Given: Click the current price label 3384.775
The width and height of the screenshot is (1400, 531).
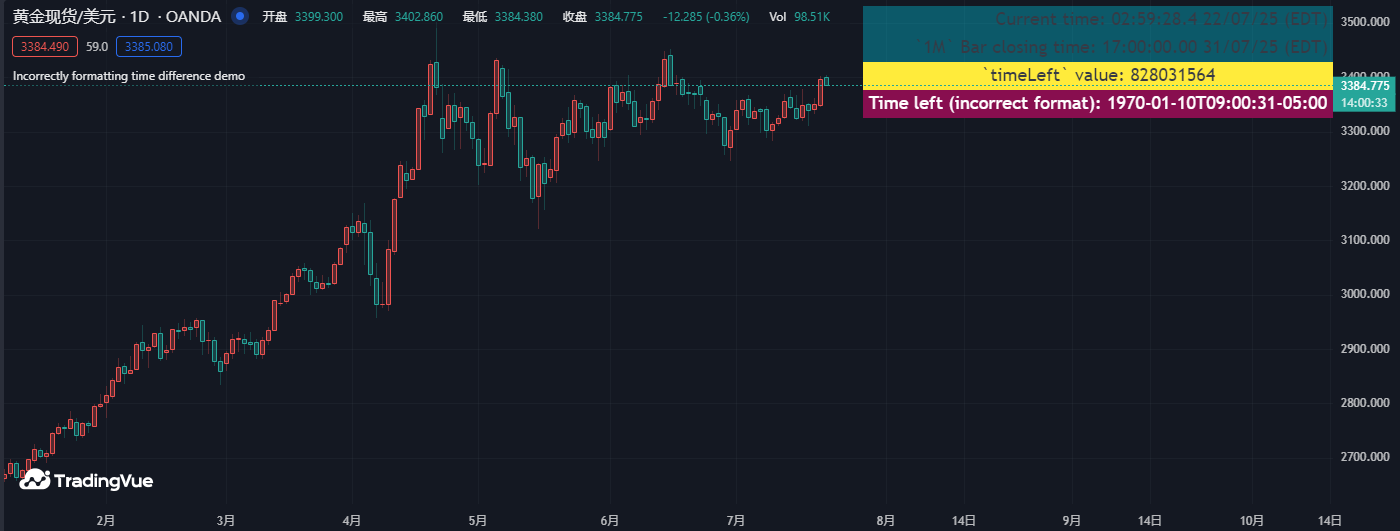Looking at the screenshot, I should point(1365,87).
